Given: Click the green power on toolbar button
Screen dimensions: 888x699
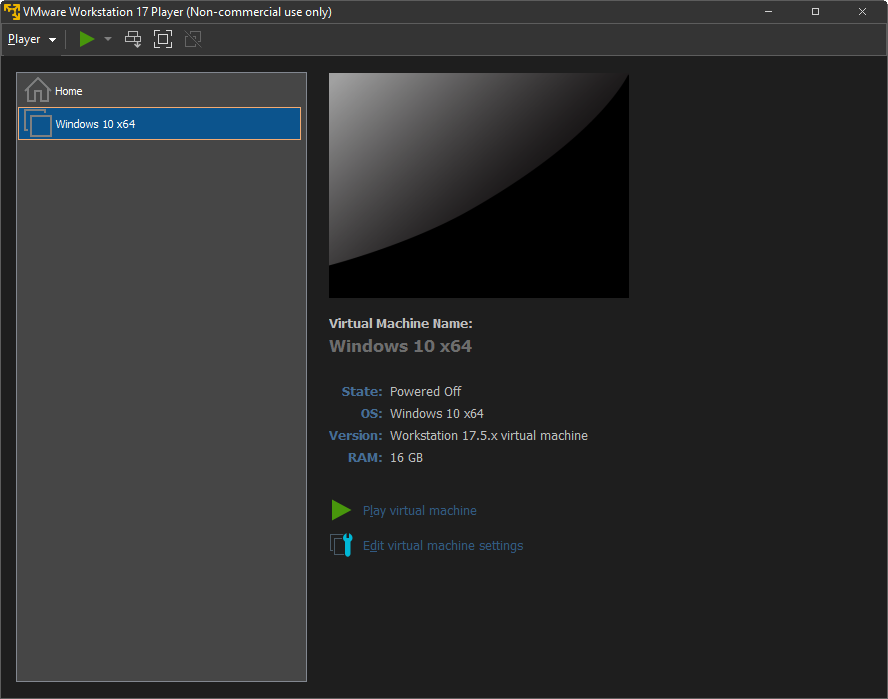Looking at the screenshot, I should pyautogui.click(x=87, y=39).
